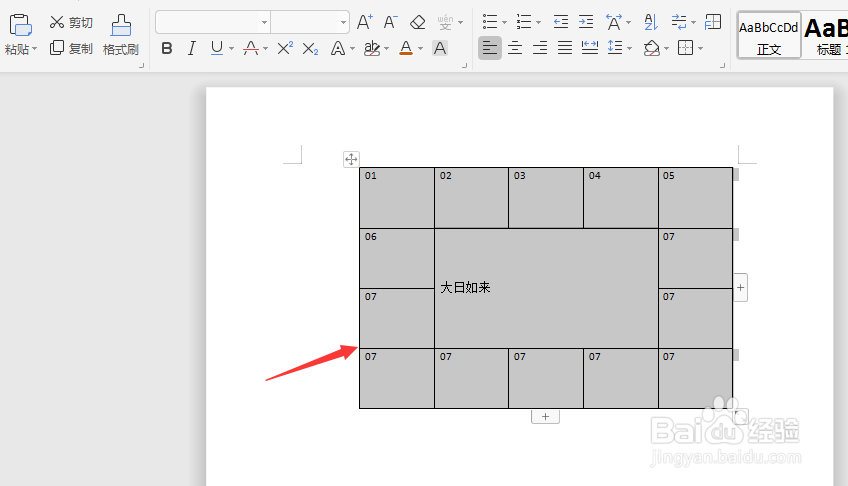Open the font color dropdown arrow
Viewport: 848px width, 486px height.
tap(420, 49)
